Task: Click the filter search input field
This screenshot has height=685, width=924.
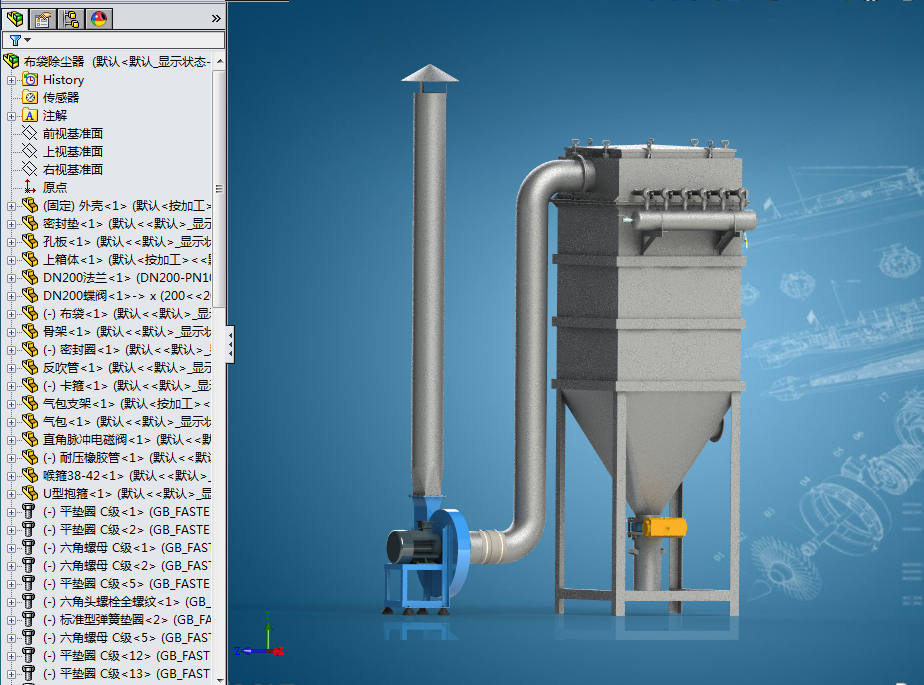Action: tap(127, 40)
